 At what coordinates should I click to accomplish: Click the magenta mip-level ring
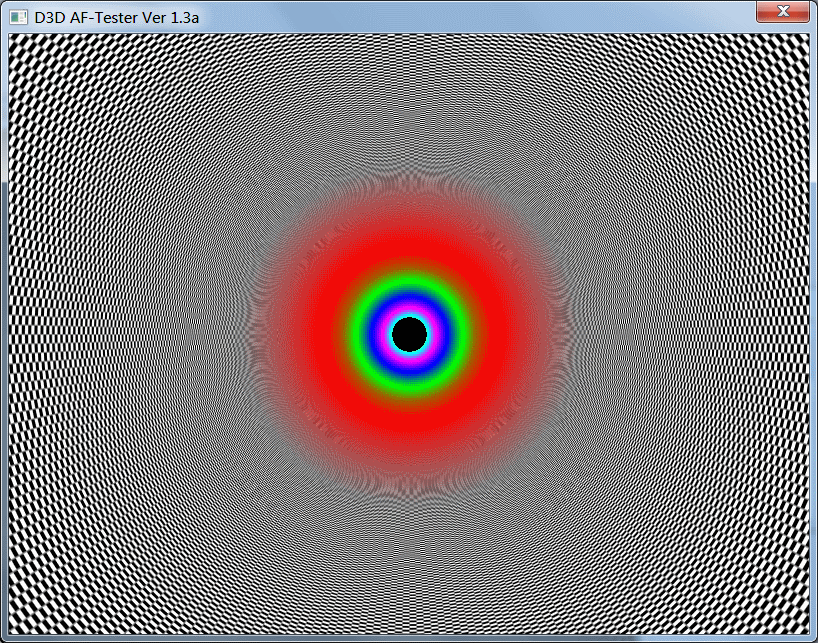coord(409,308)
